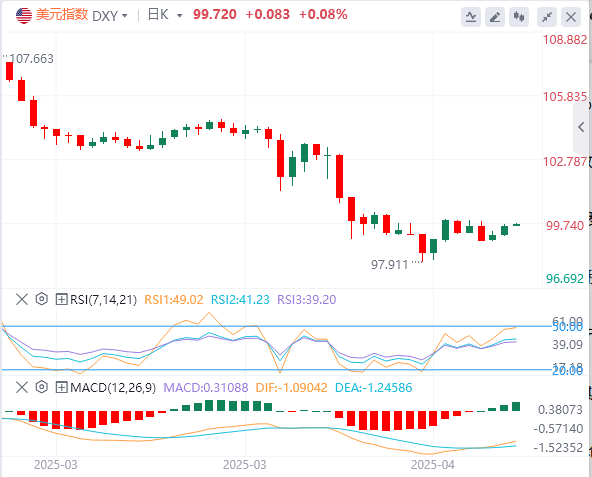Click the DEA:-1.24586 value
Image resolution: width=592 pixels, height=477 pixels.
[373, 388]
